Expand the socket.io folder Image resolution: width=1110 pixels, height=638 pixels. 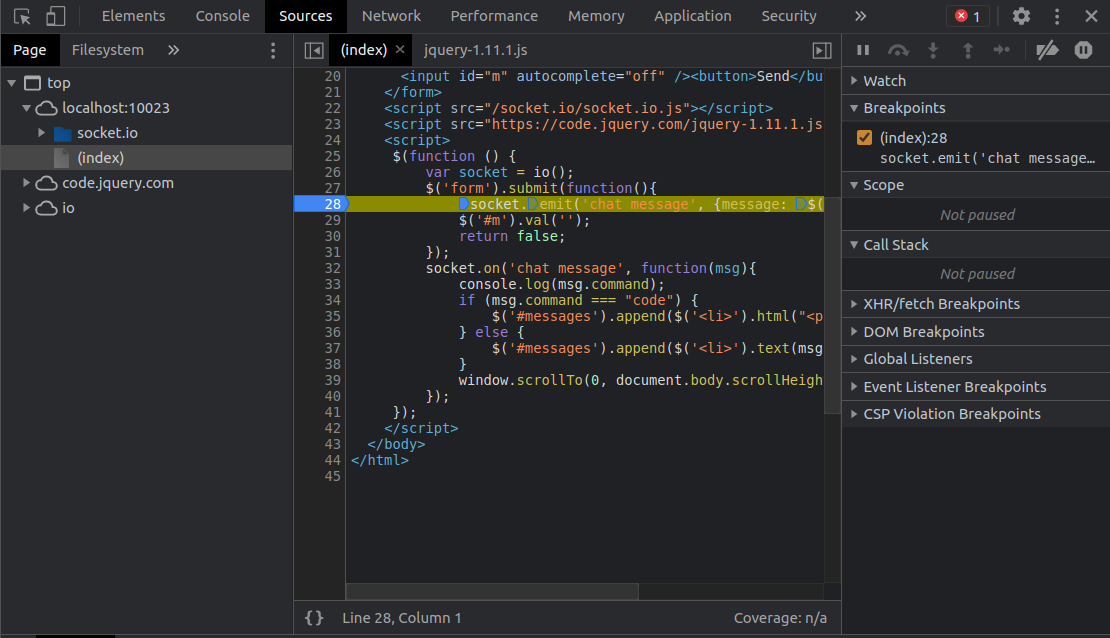point(41,132)
